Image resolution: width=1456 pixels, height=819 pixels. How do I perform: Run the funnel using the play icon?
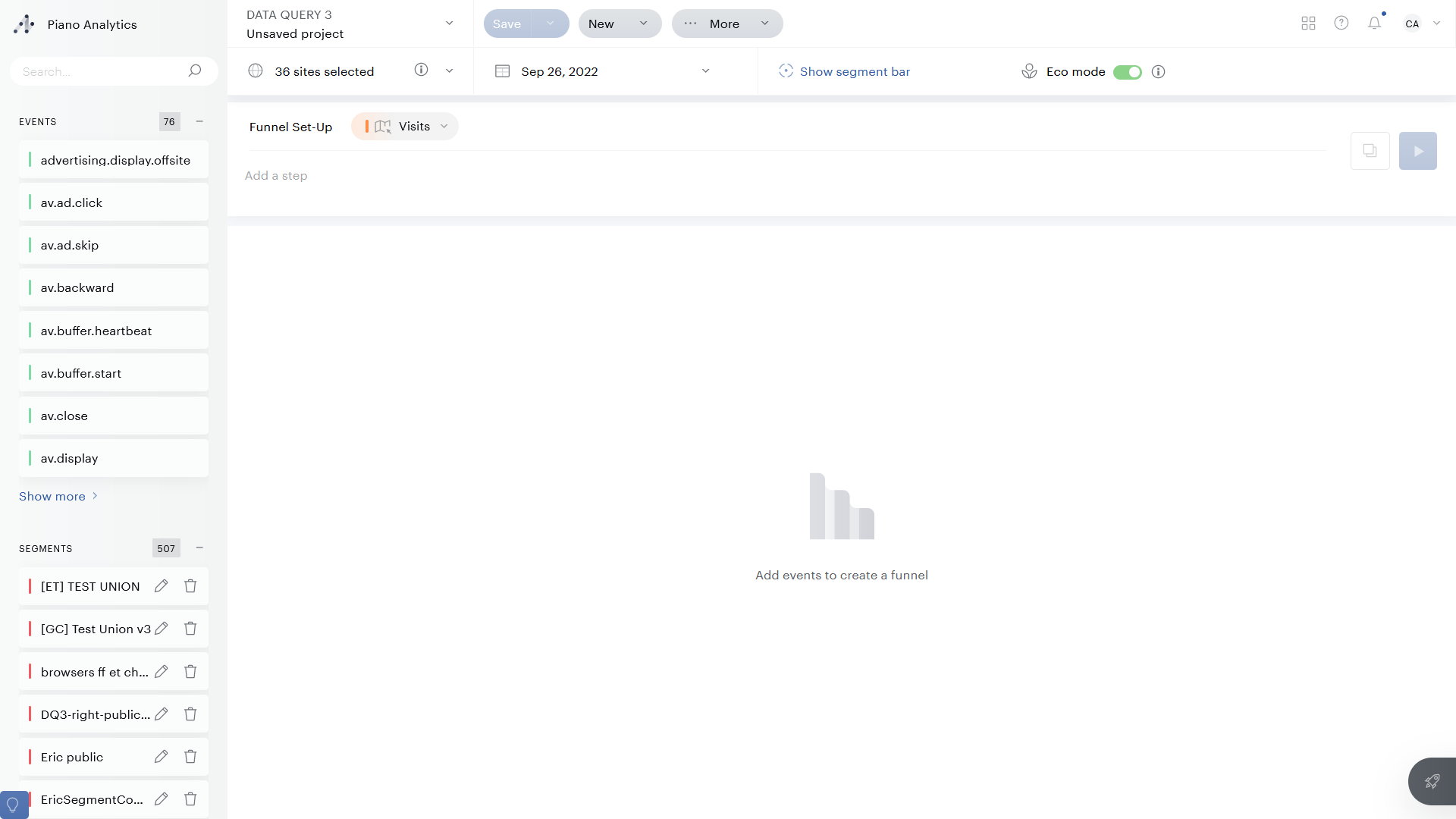tap(1417, 150)
